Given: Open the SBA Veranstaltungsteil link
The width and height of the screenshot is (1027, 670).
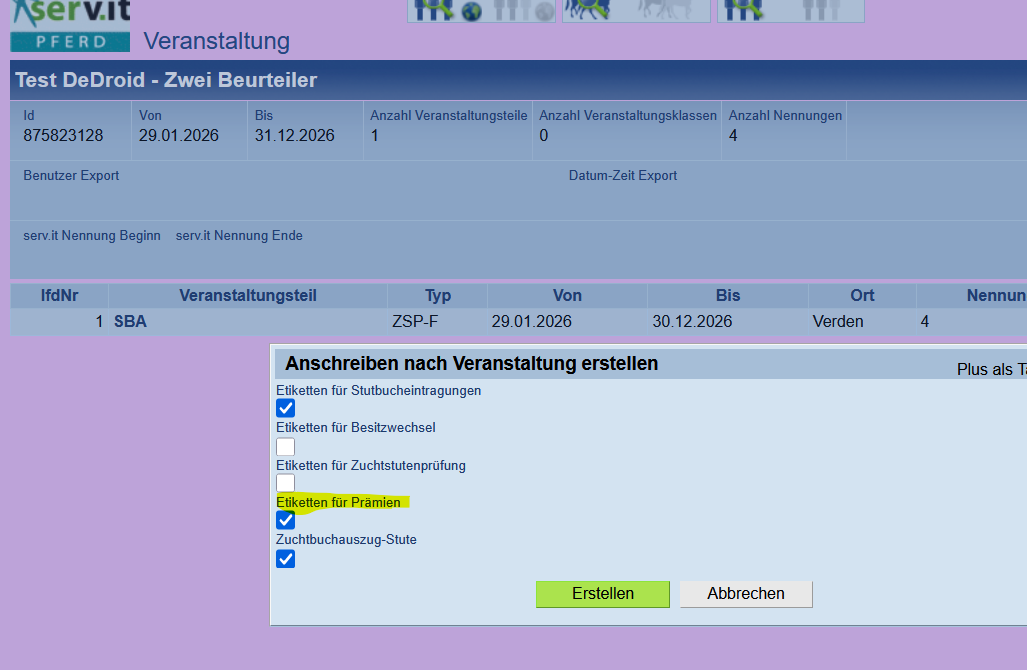Looking at the screenshot, I should click(x=131, y=322).
